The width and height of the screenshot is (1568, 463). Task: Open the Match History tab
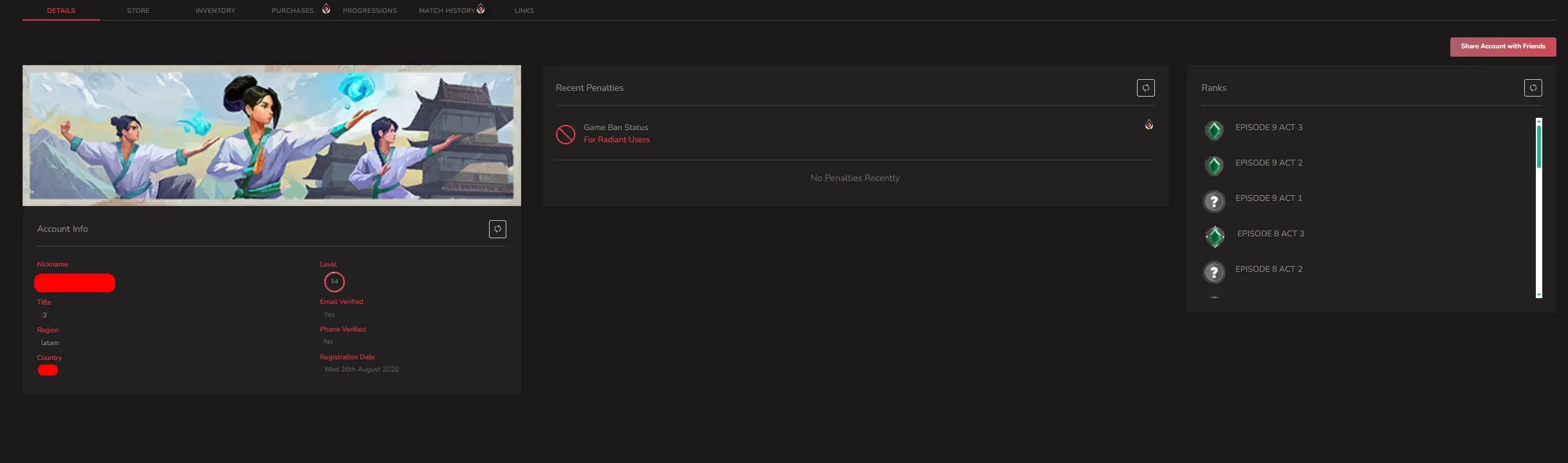pyautogui.click(x=447, y=10)
